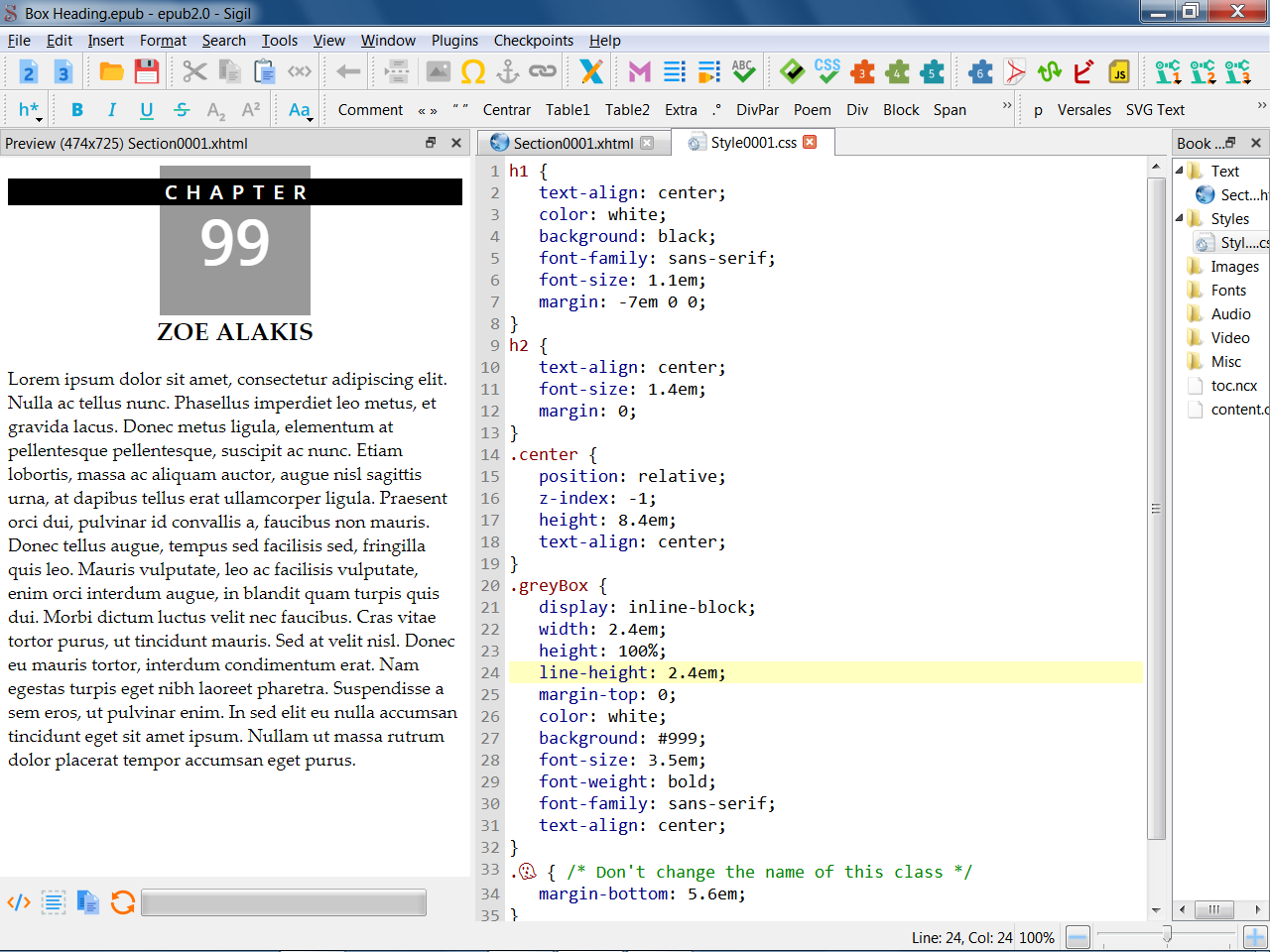Image resolution: width=1270 pixels, height=952 pixels.
Task: Click the Poem clip button
Action: [x=812, y=110]
